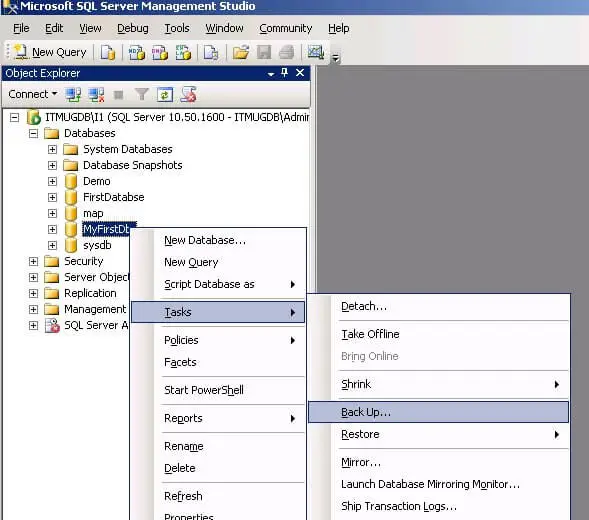This screenshot has width=589, height=520.
Task: Expand the FirstDatabse database node
Action: [52, 198]
